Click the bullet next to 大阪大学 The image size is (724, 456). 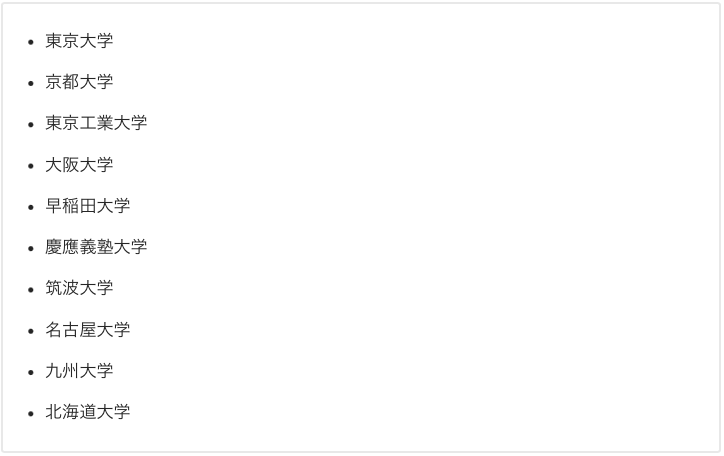(31, 166)
